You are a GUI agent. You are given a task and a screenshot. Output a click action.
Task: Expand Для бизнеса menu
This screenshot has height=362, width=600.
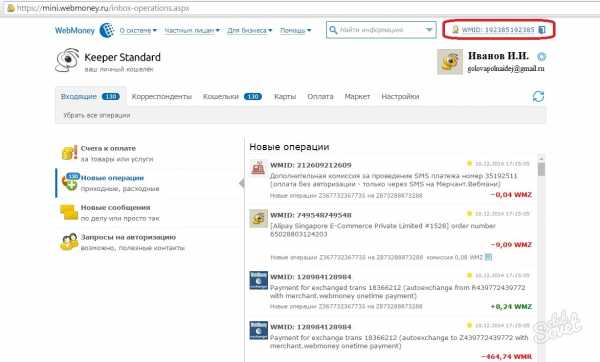coord(249,30)
